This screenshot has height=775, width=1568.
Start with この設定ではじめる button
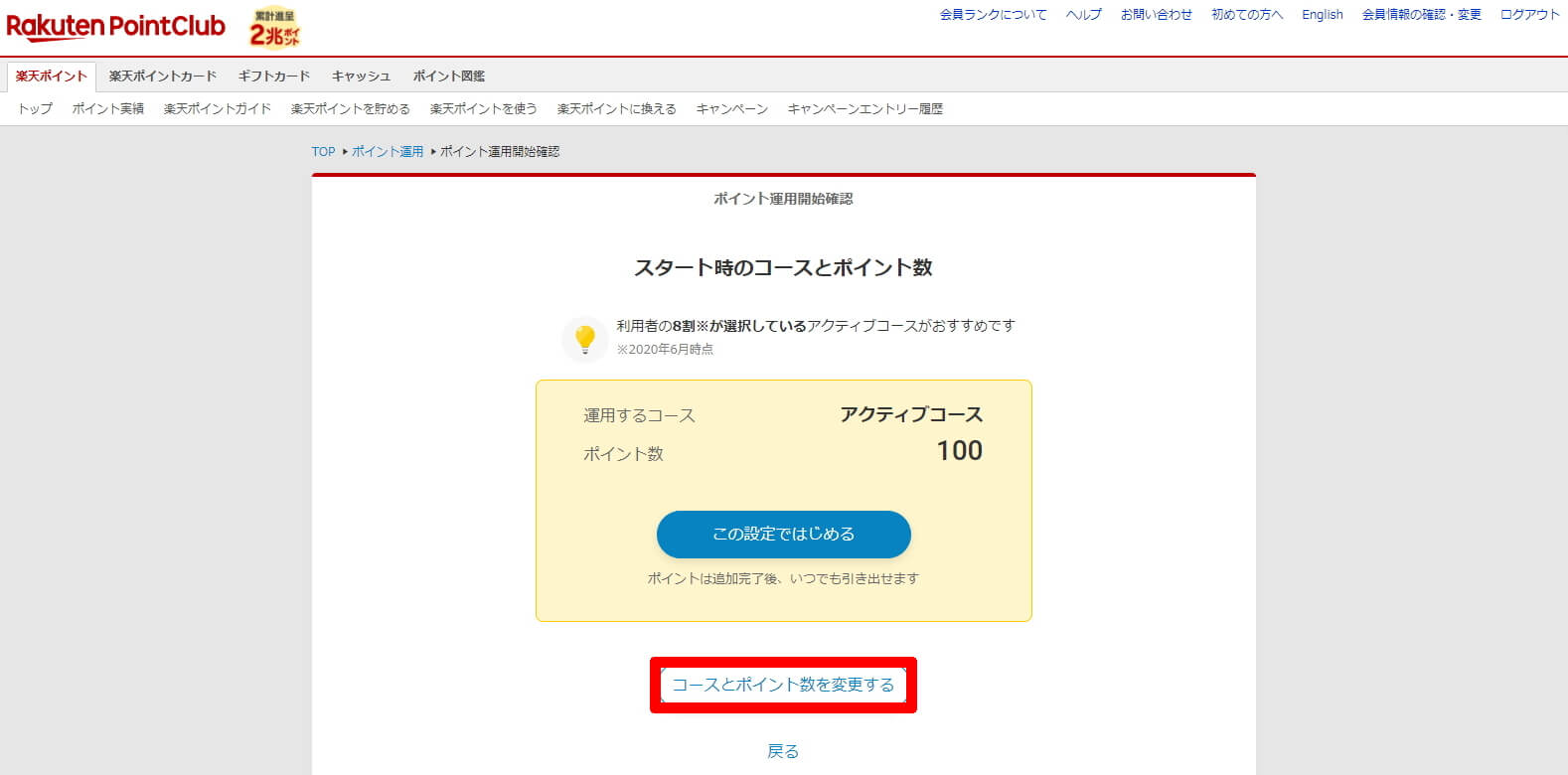point(783,535)
